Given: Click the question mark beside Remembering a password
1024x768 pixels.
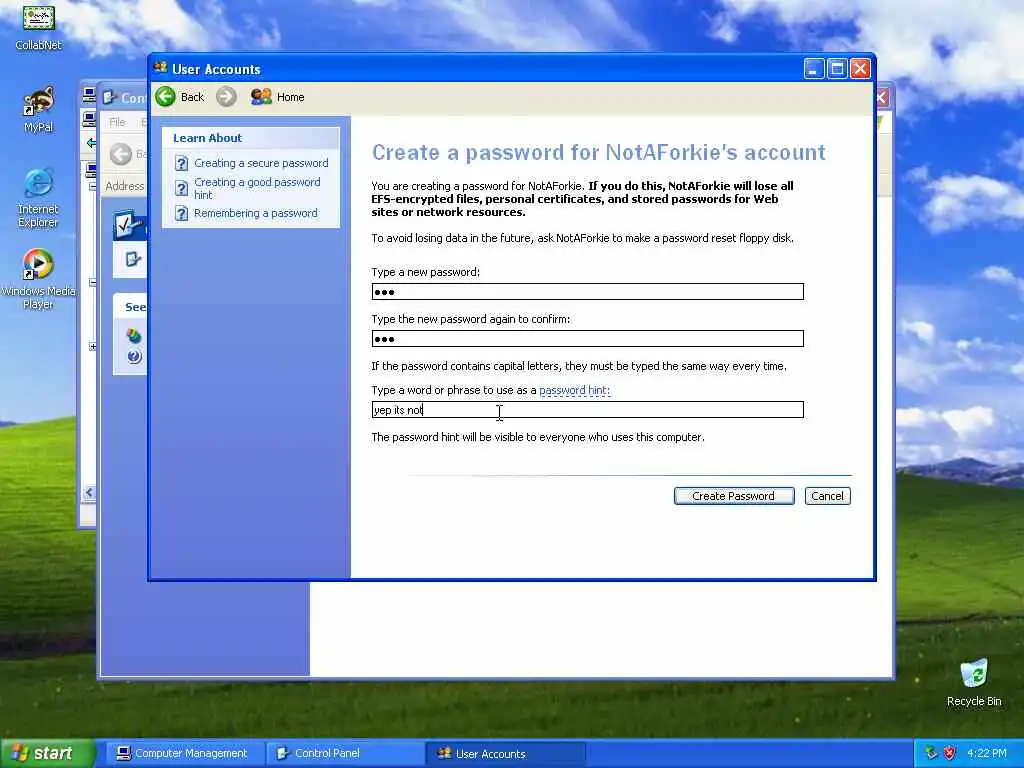Looking at the screenshot, I should click(182, 214).
